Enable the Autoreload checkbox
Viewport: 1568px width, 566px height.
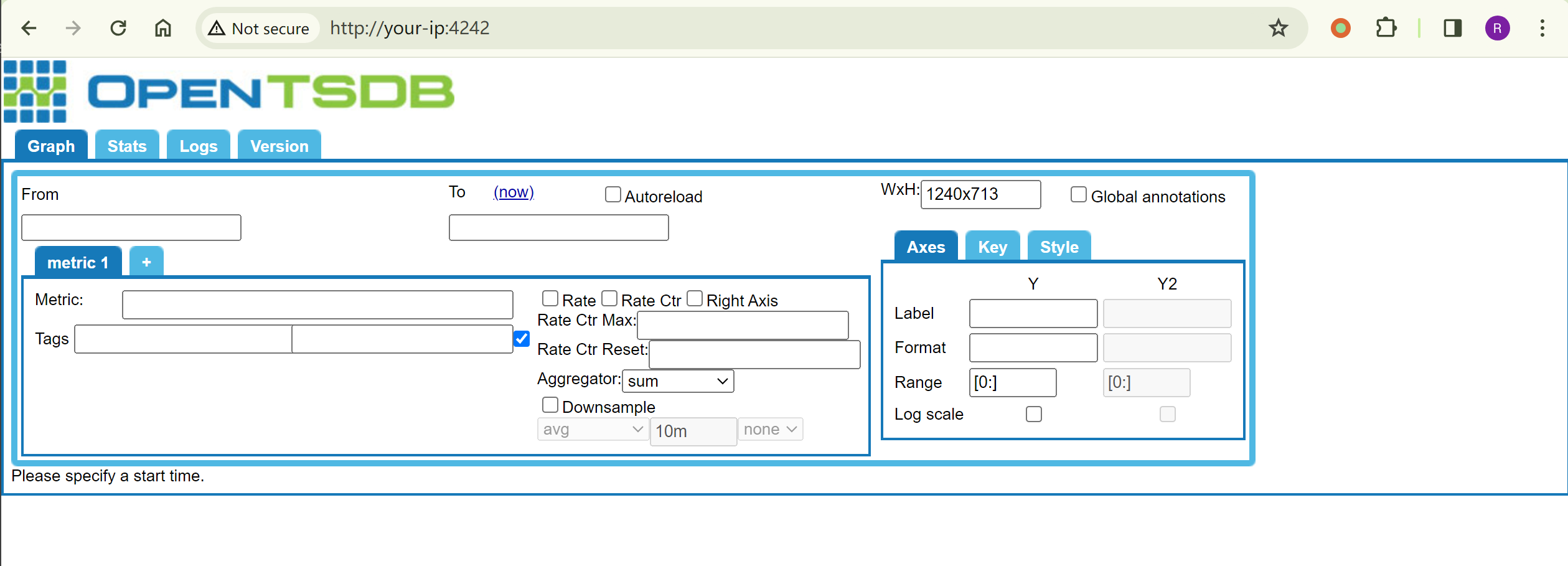[613, 195]
